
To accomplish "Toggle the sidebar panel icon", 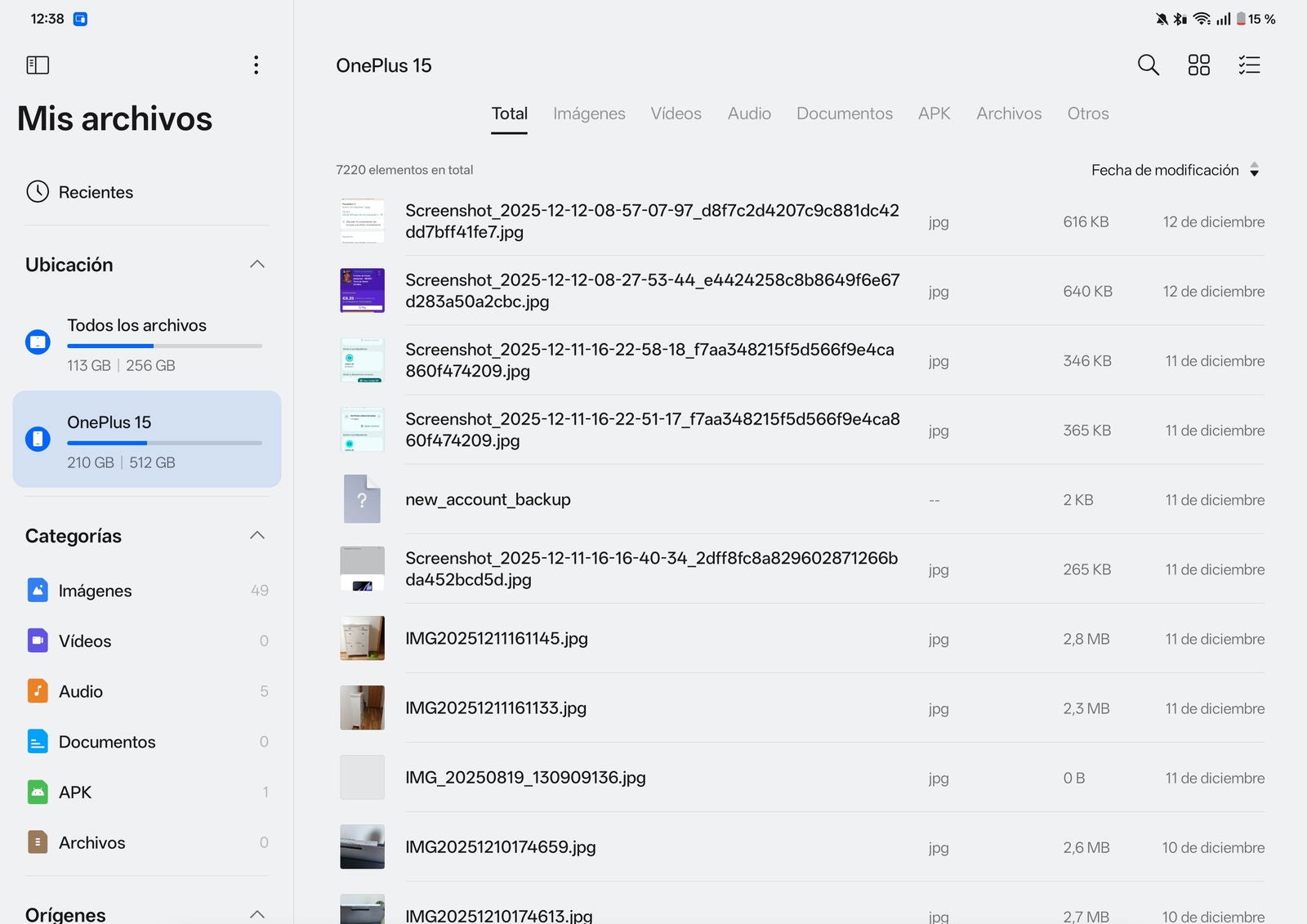I will tap(38, 65).
